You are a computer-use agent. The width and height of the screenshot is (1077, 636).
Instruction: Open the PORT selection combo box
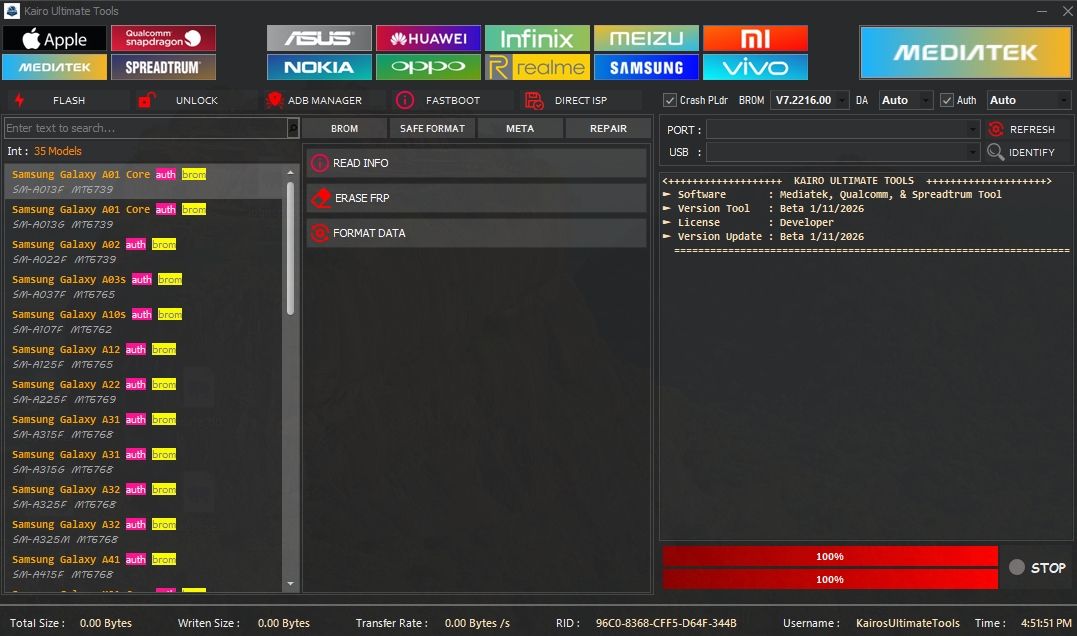[x=842, y=129]
